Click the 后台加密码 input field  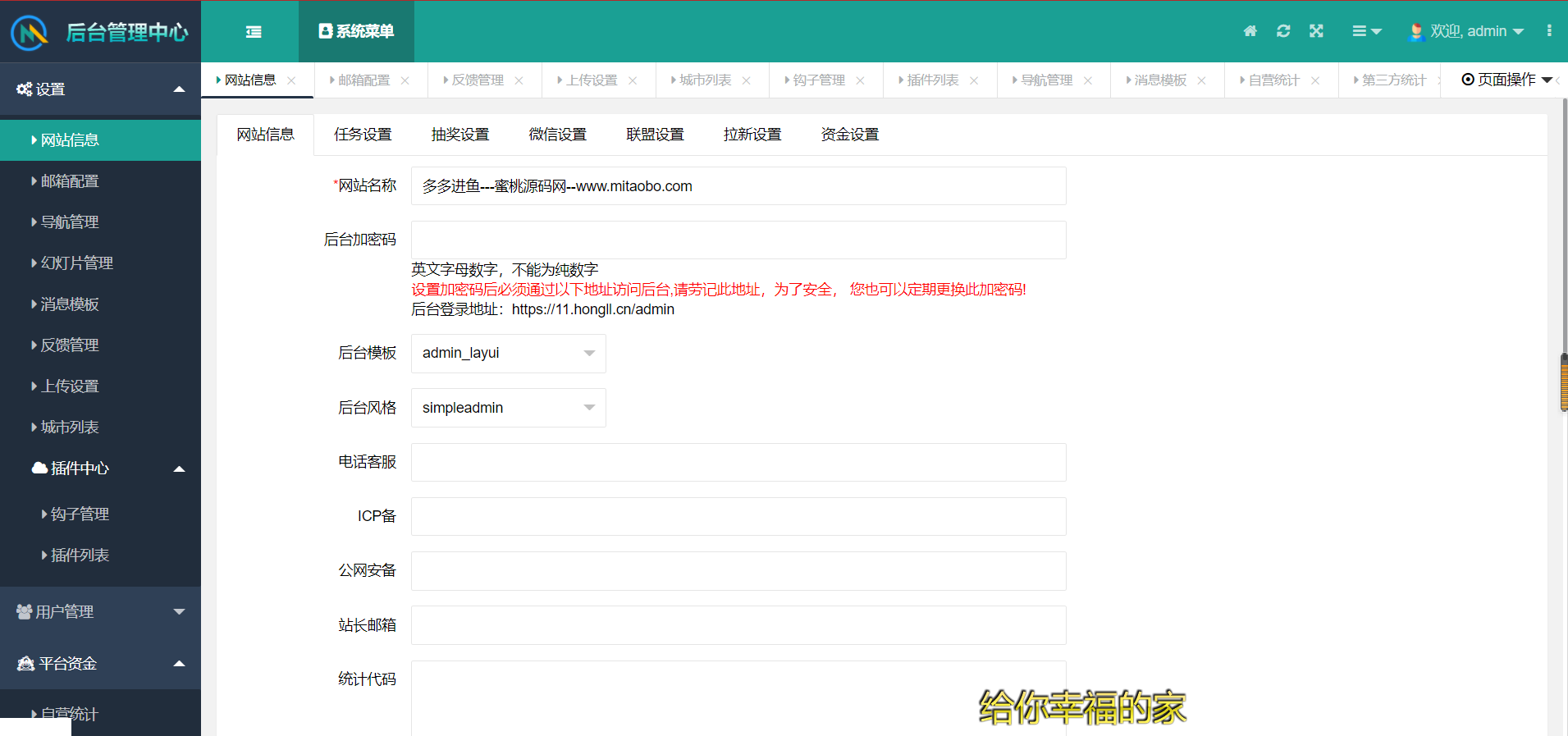click(x=738, y=240)
